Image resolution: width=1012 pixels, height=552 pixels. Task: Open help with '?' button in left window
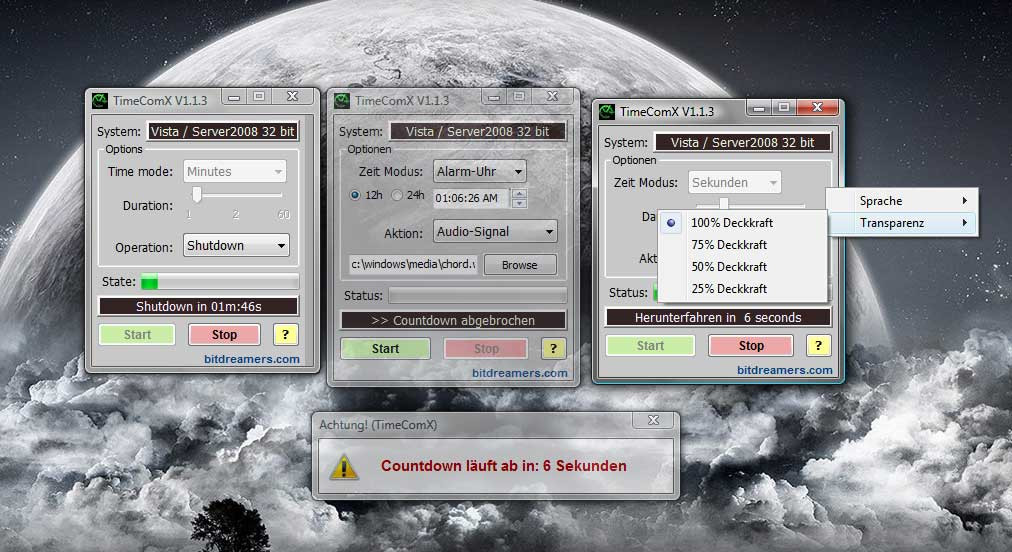click(285, 334)
